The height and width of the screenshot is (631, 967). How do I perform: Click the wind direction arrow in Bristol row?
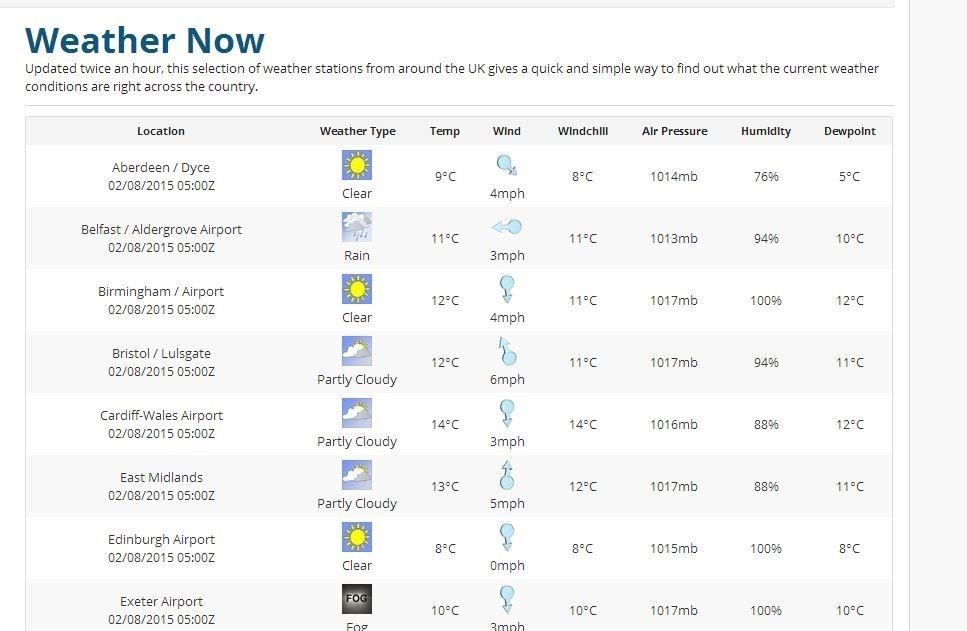pos(507,351)
